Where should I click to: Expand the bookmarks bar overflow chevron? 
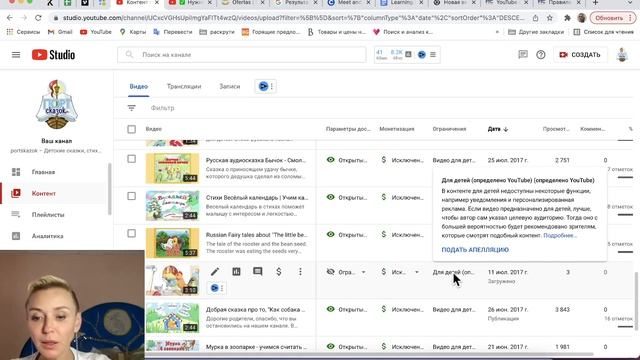pos(497,32)
